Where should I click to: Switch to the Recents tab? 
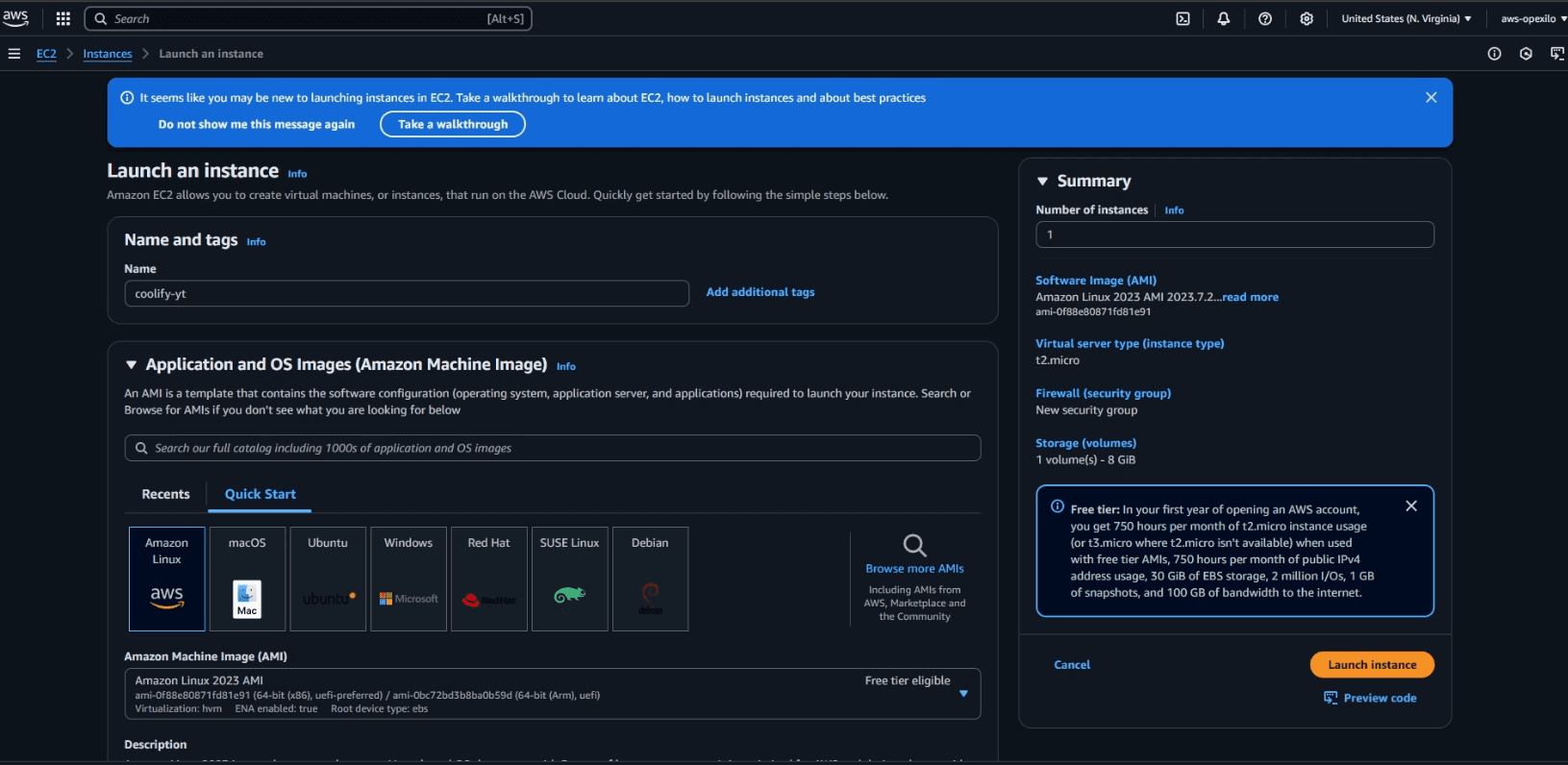[166, 494]
